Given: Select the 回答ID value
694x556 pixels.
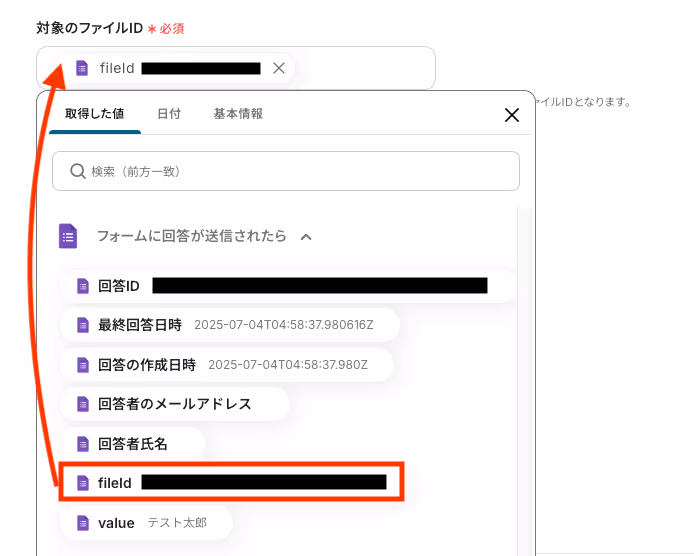Looking at the screenshot, I should [x=288, y=286].
